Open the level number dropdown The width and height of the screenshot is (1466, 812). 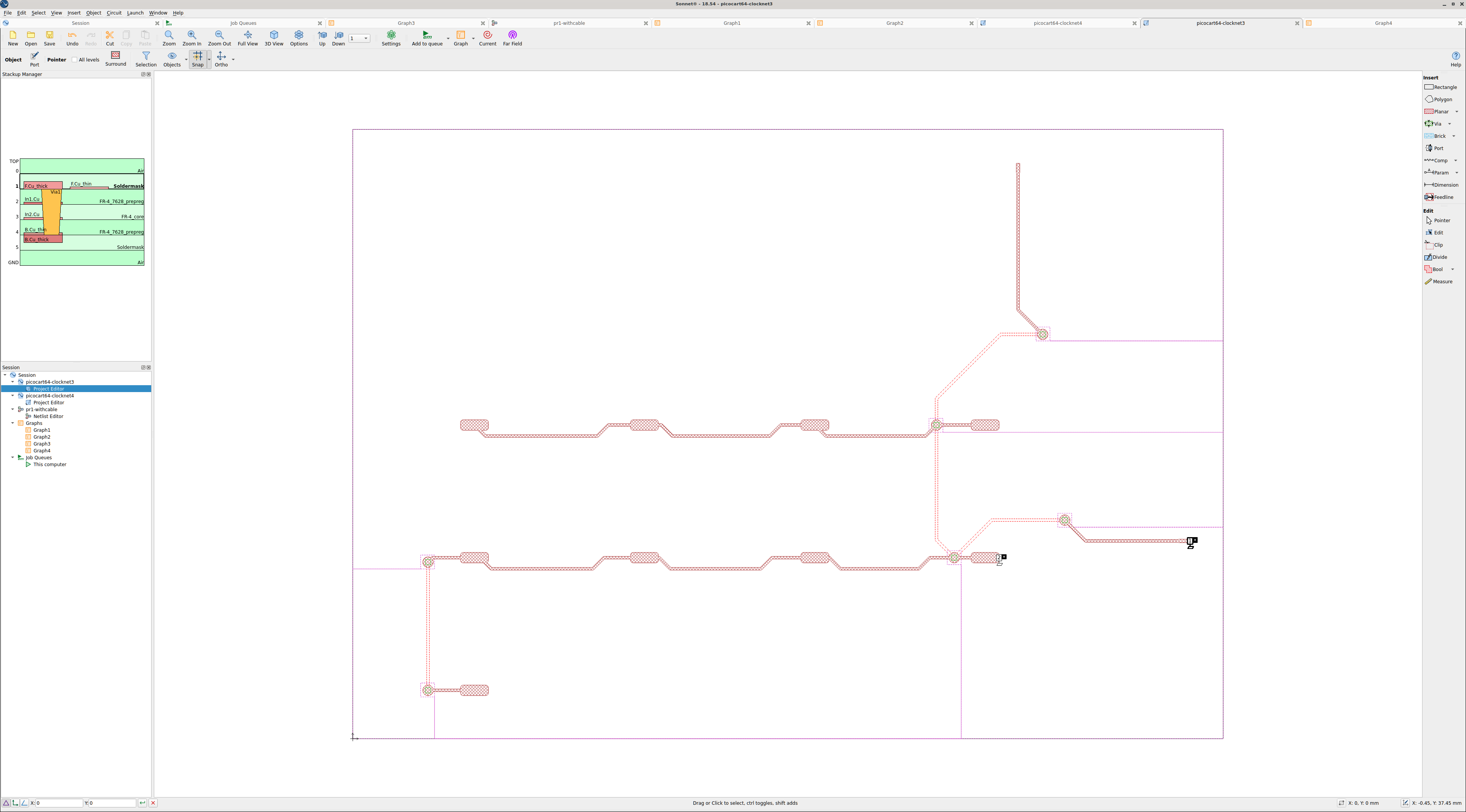pos(365,39)
